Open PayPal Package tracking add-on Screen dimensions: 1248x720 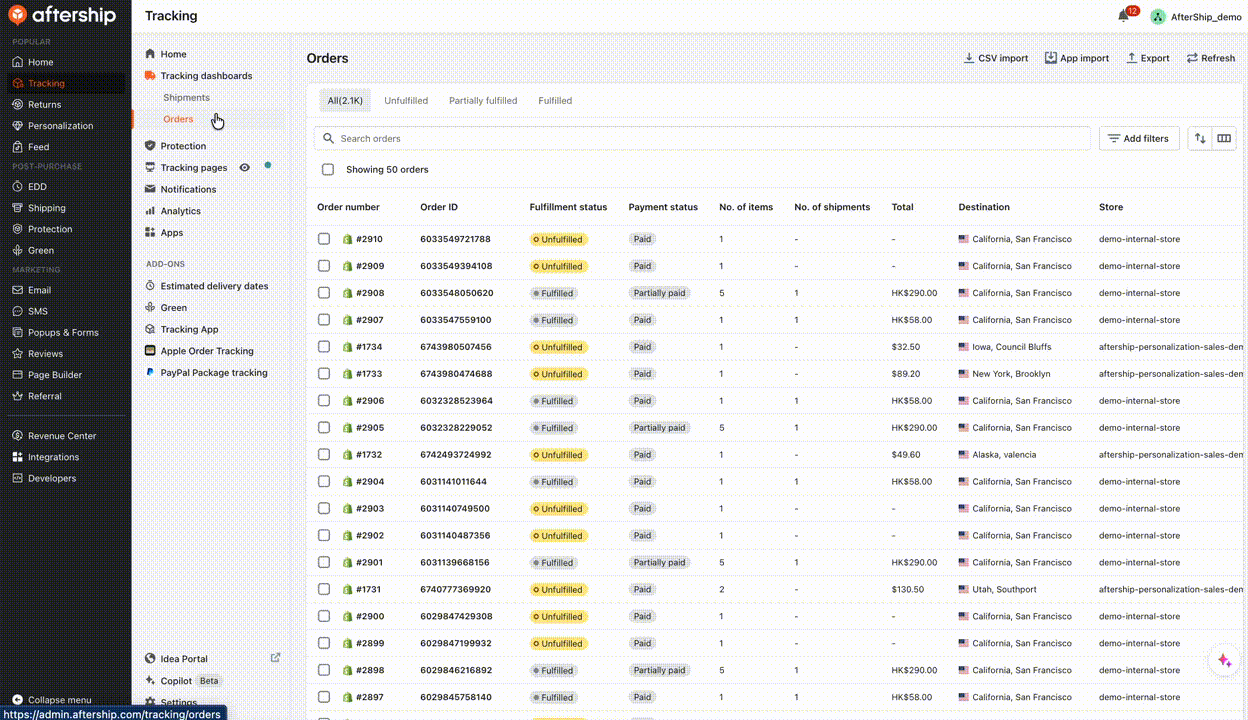[214, 373]
